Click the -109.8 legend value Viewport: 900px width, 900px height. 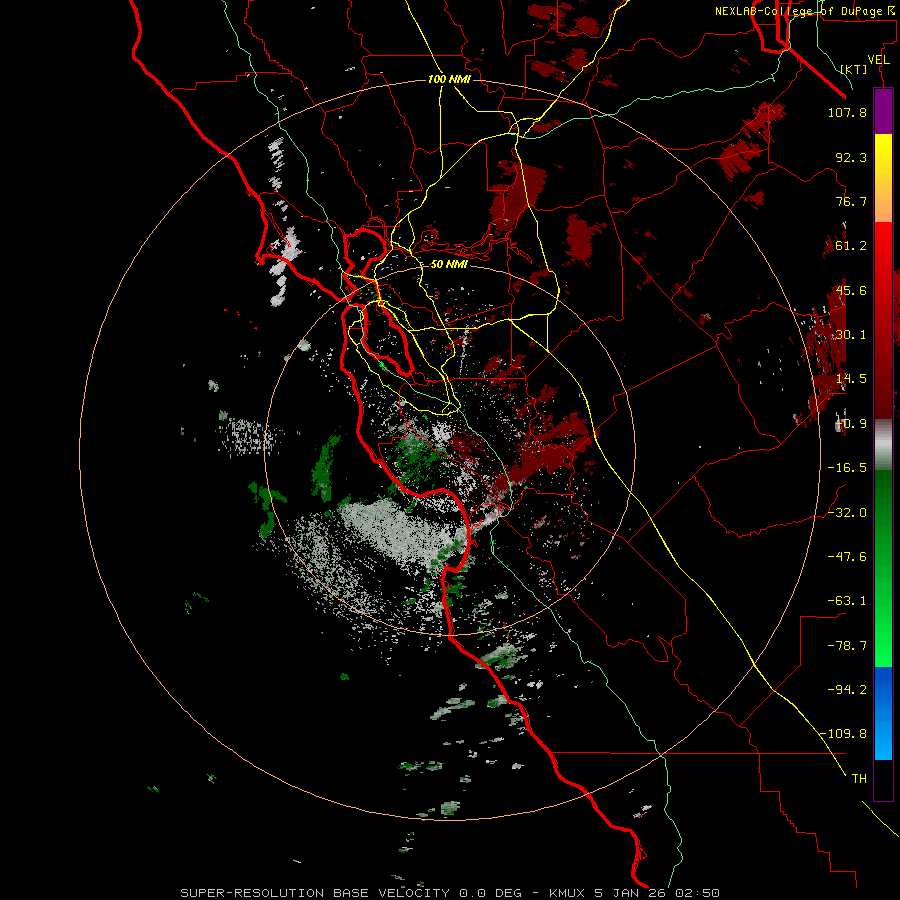pyautogui.click(x=843, y=734)
